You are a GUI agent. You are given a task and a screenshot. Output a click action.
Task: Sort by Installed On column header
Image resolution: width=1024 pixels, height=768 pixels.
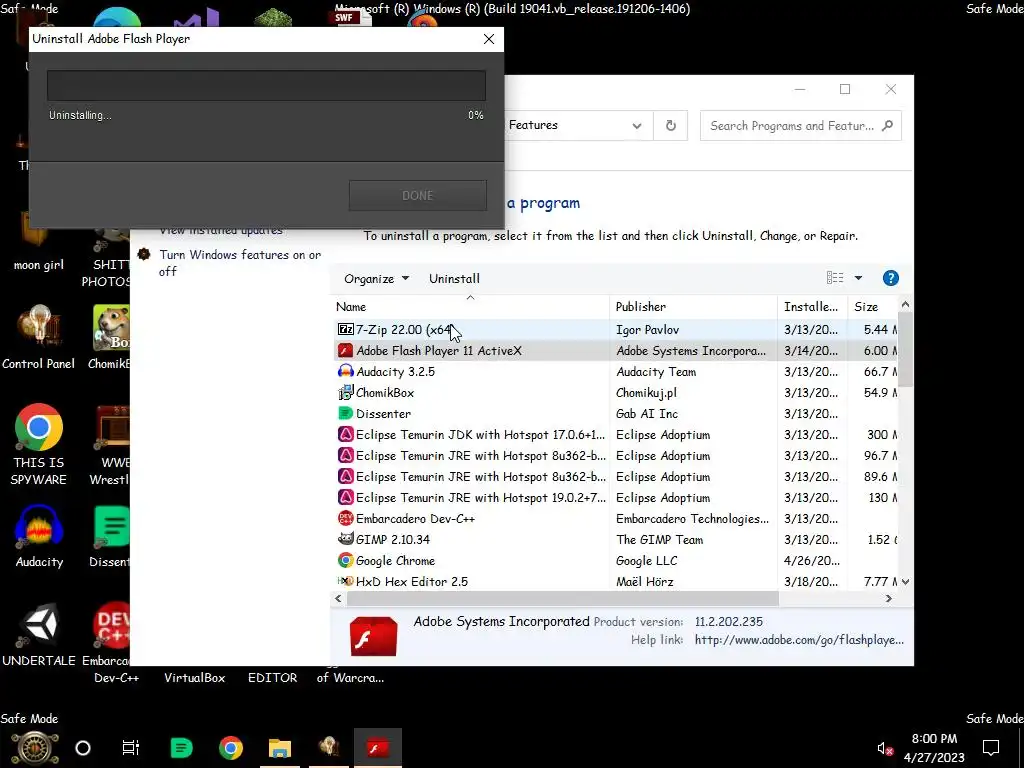[x=812, y=307]
